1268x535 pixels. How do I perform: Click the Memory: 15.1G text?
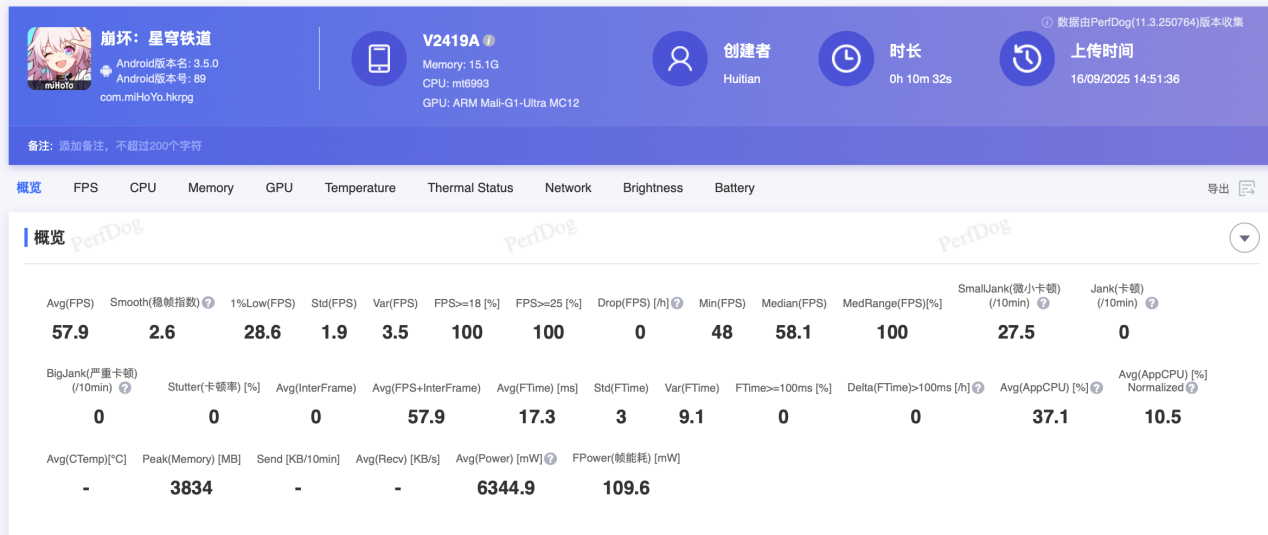460,65
